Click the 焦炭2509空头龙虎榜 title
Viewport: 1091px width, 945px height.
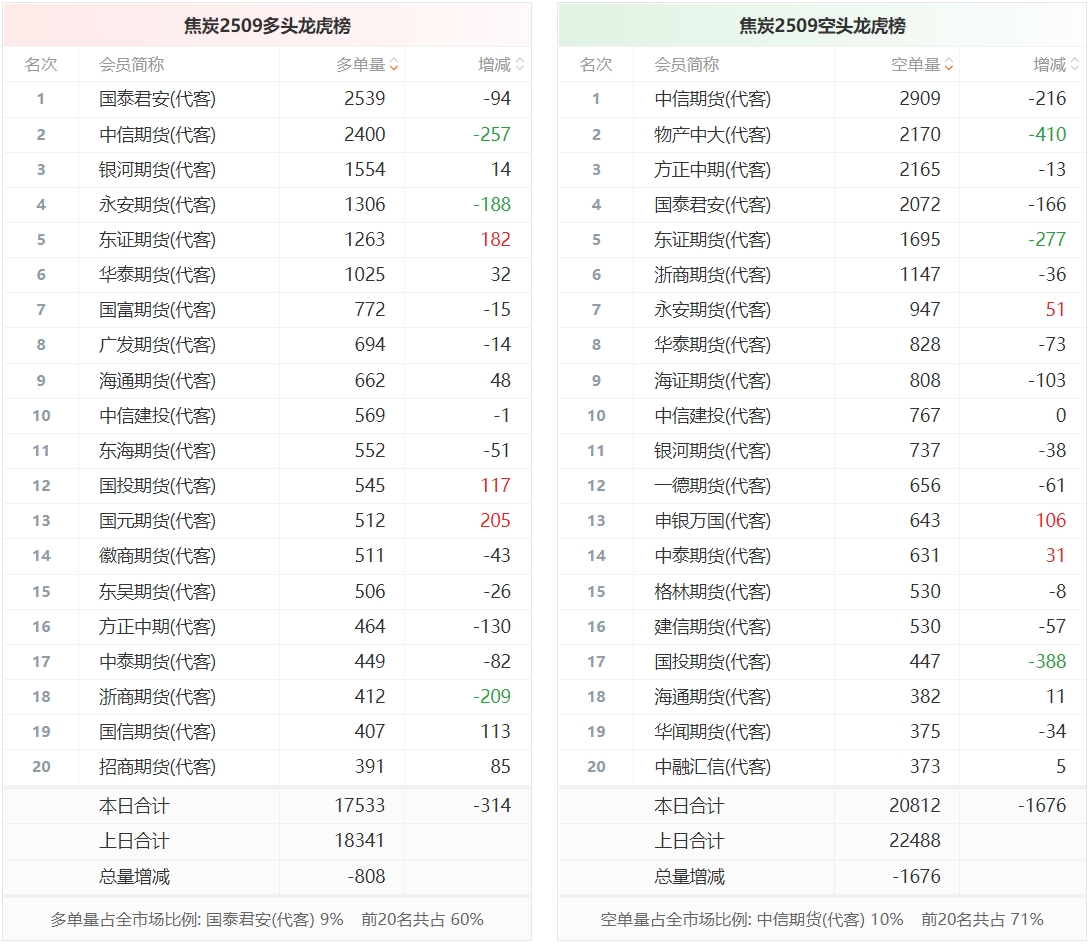pyautogui.click(x=822, y=26)
